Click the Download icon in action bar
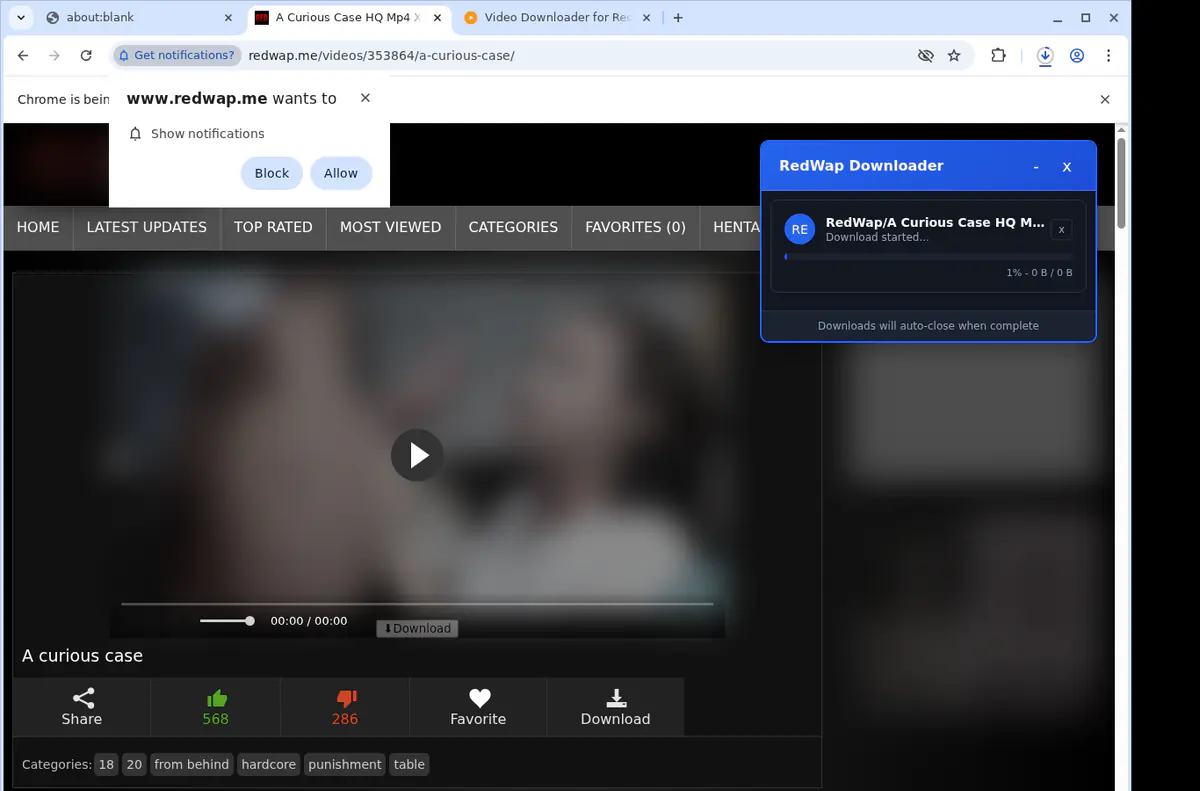1200x791 pixels. point(616,707)
